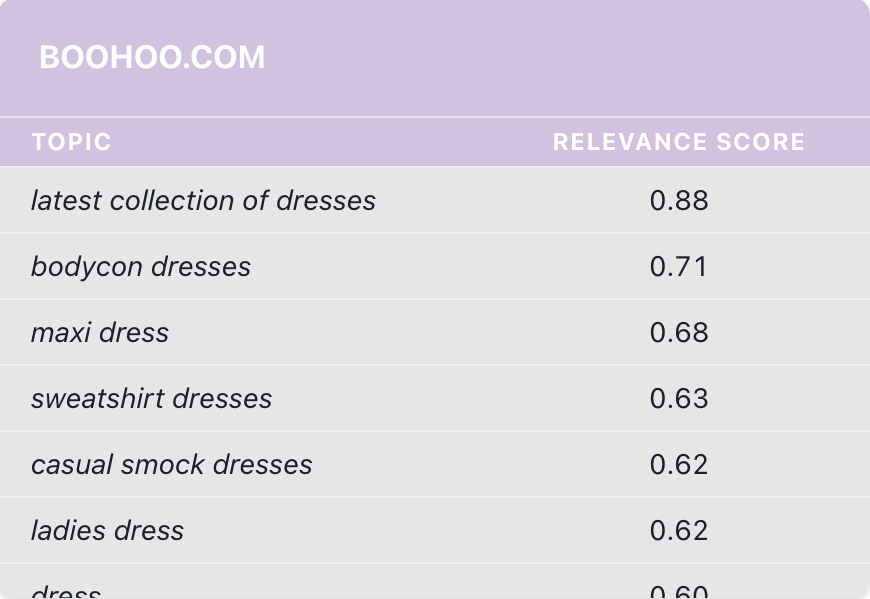Select the topic casual smock dresses
The height and width of the screenshot is (599, 870).
pyautogui.click(x=172, y=464)
